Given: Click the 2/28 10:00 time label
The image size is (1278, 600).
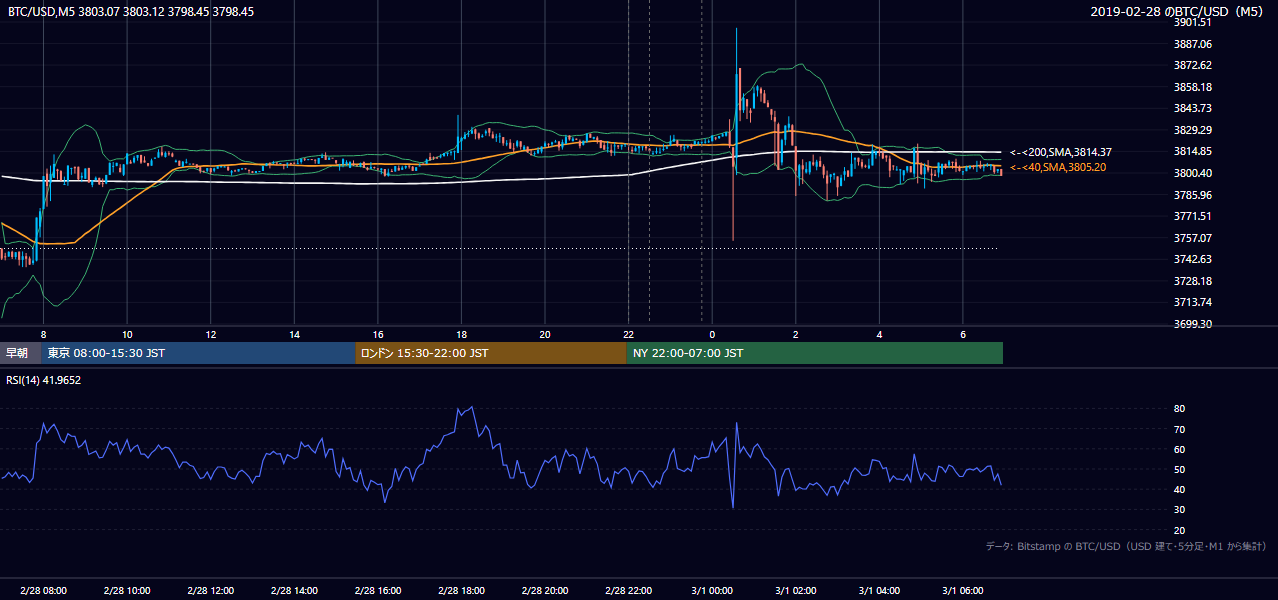Looking at the screenshot, I should click(127, 591).
